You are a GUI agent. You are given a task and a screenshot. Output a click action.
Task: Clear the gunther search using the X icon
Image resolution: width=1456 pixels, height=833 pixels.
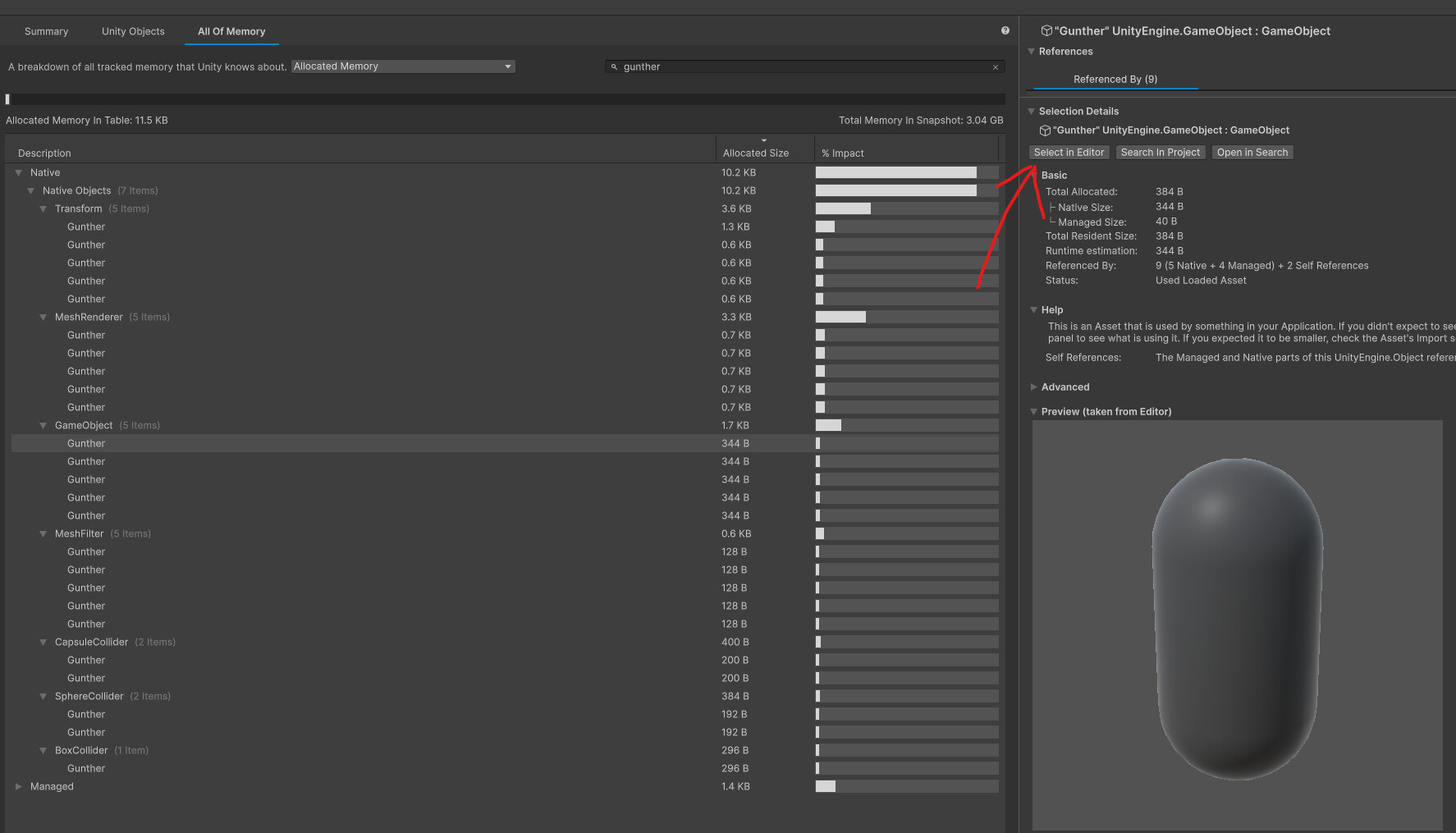[995, 66]
